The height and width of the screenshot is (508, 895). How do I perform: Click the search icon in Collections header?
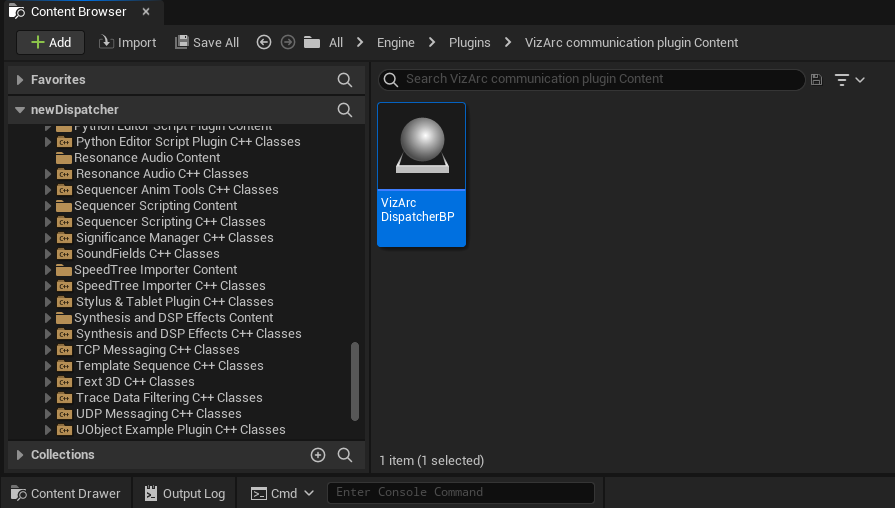345,455
